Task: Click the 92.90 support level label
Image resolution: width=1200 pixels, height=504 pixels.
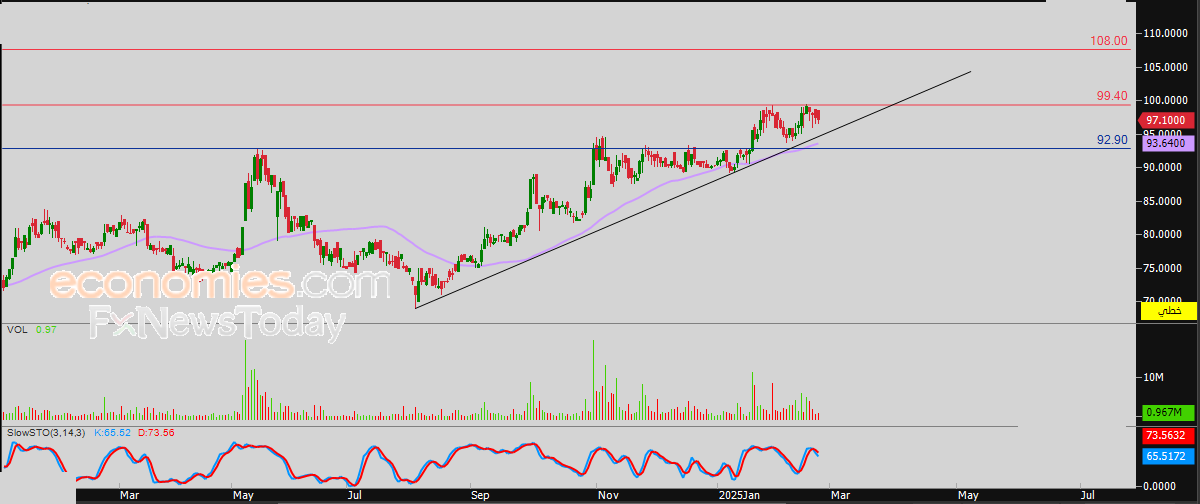Action: point(1112,140)
